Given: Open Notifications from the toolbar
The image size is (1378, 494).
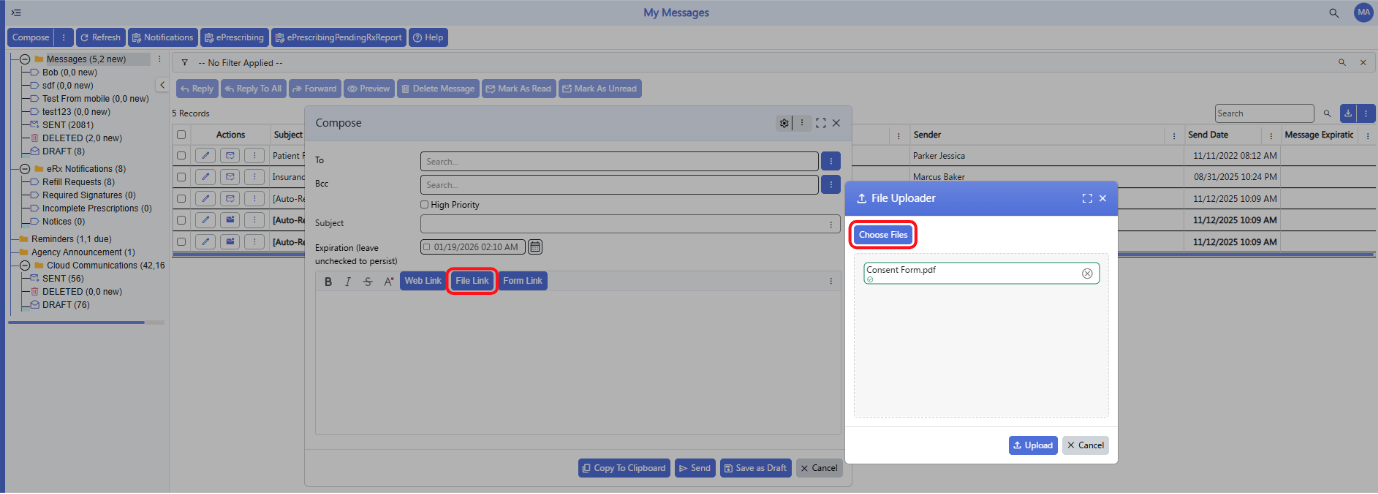Looking at the screenshot, I should pos(162,37).
